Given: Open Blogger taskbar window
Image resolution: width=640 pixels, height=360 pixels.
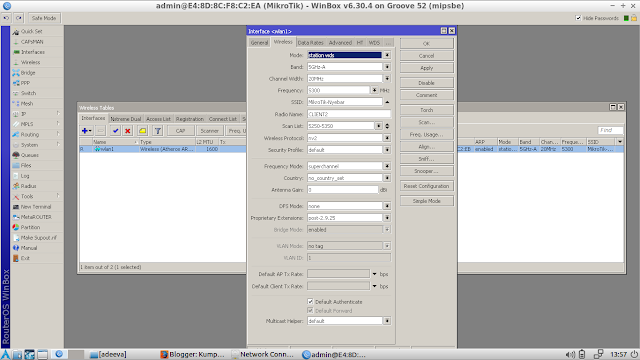Looking at the screenshot, I should (192, 354).
